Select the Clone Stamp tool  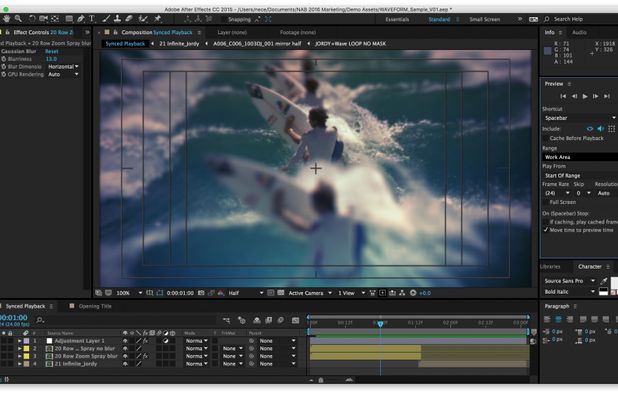(x=117, y=19)
